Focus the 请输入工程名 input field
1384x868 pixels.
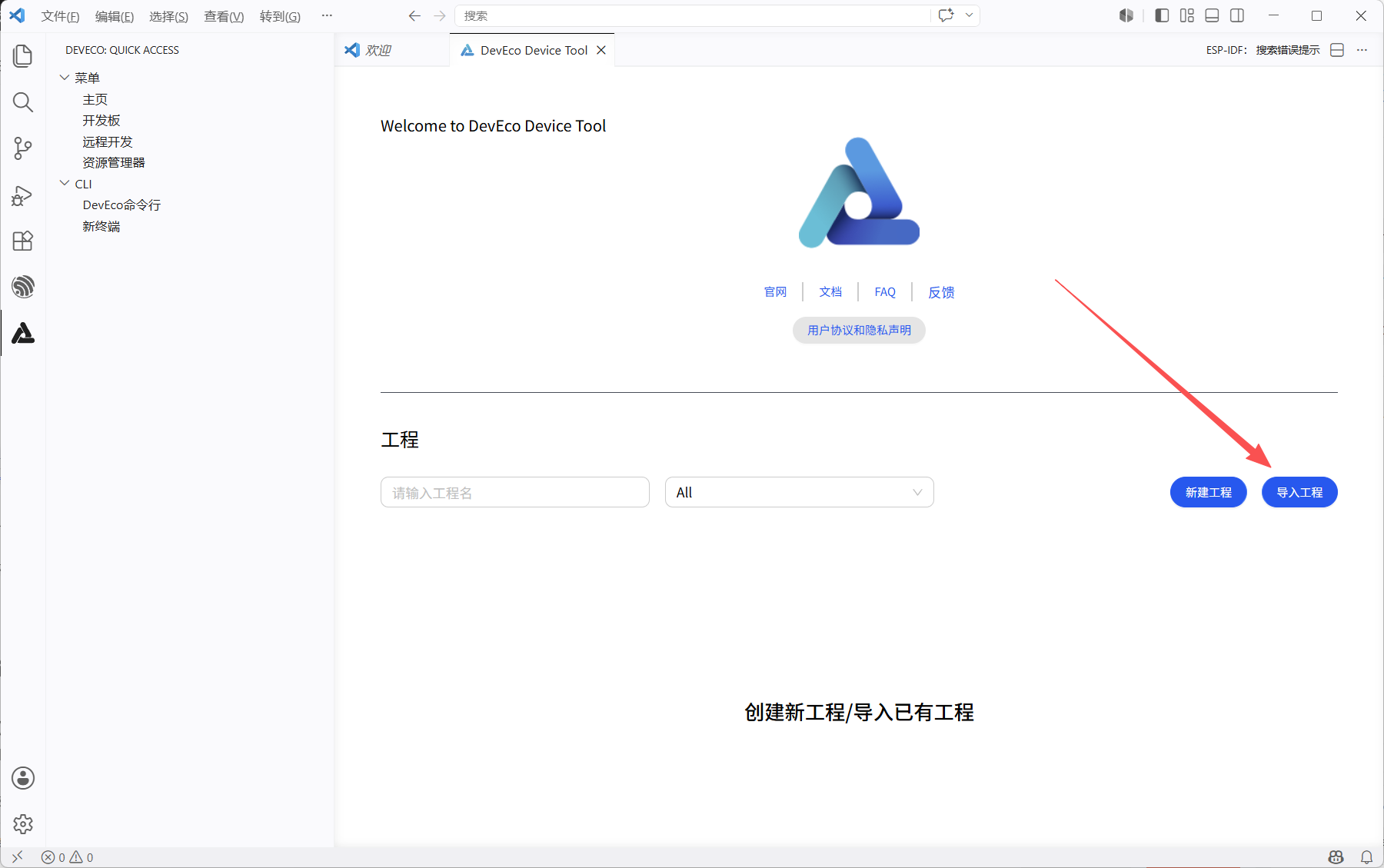coord(515,493)
